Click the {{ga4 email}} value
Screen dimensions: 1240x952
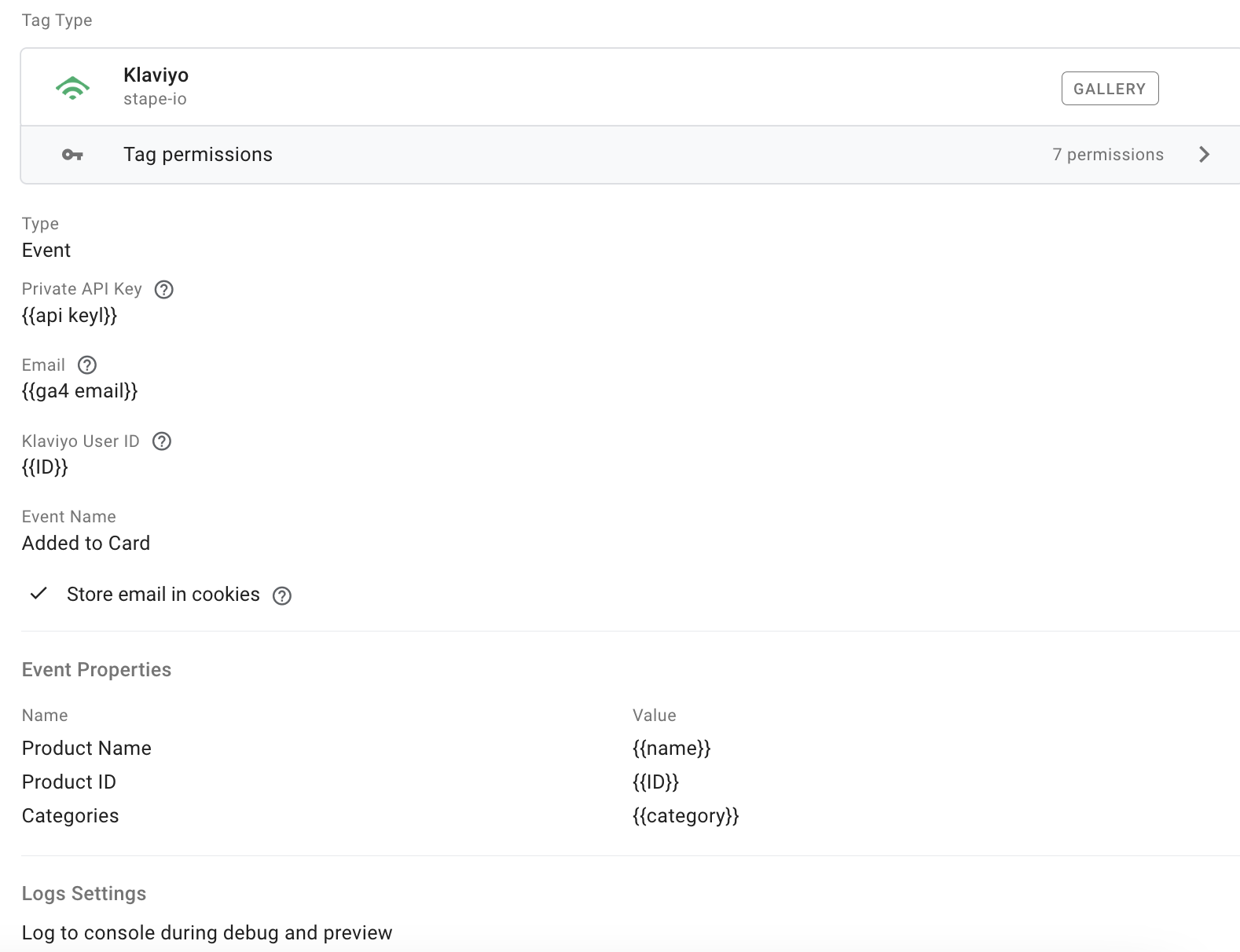(79, 391)
